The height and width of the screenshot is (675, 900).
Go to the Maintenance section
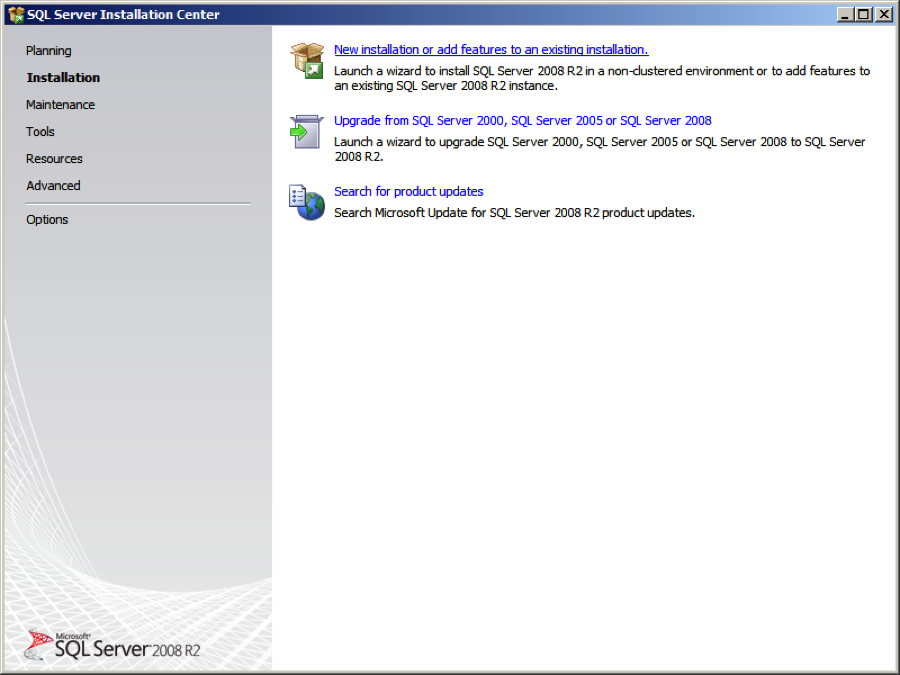(x=60, y=104)
